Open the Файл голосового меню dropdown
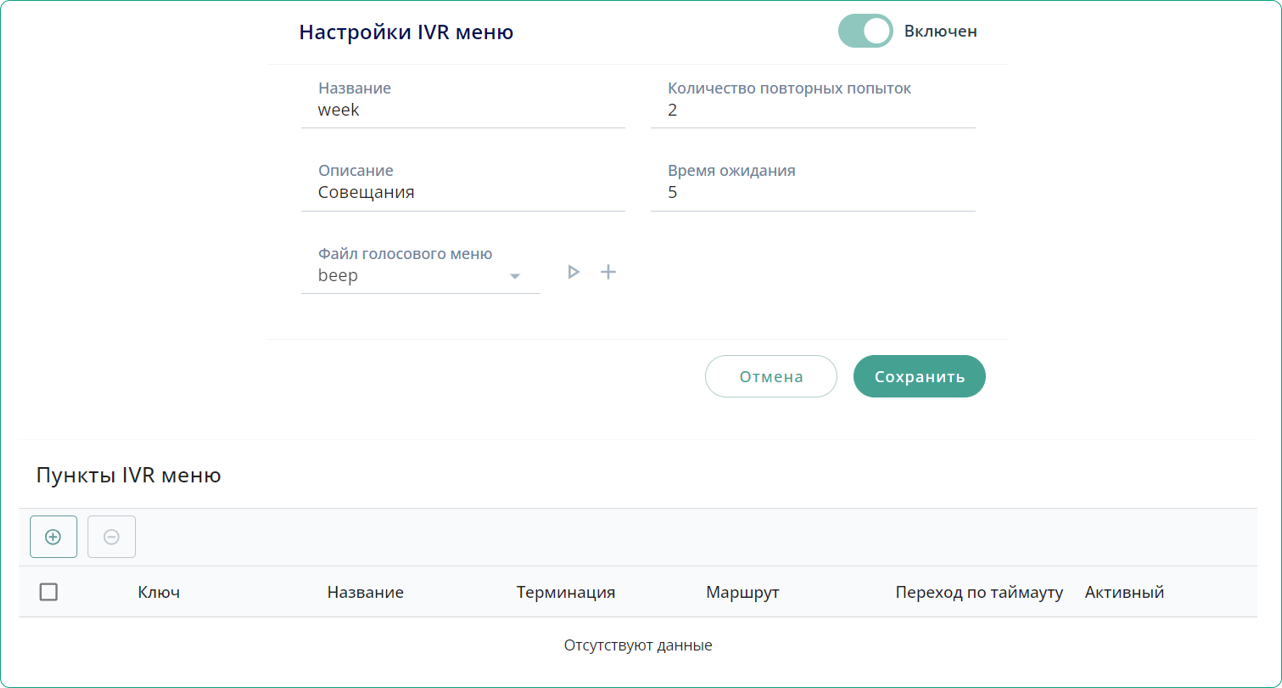 (420, 276)
